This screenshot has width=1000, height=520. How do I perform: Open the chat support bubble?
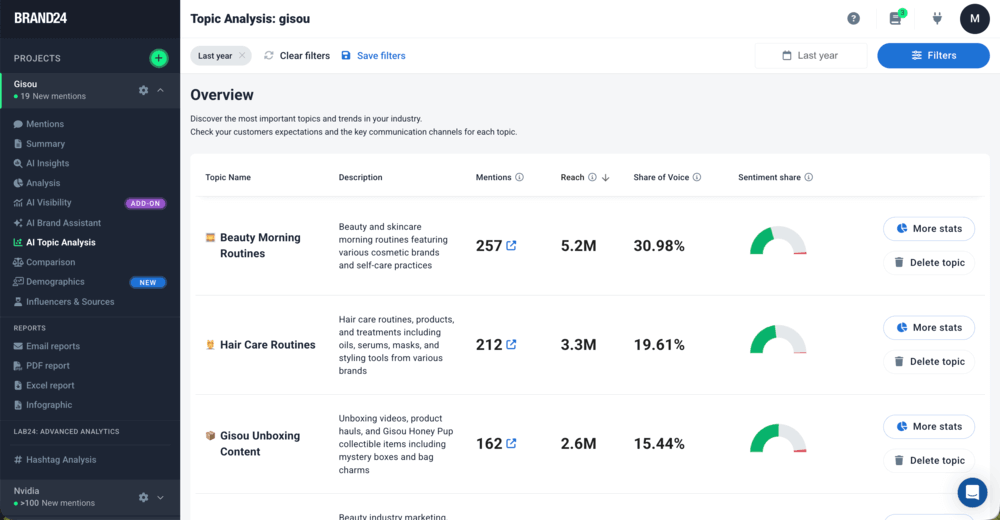click(971, 492)
